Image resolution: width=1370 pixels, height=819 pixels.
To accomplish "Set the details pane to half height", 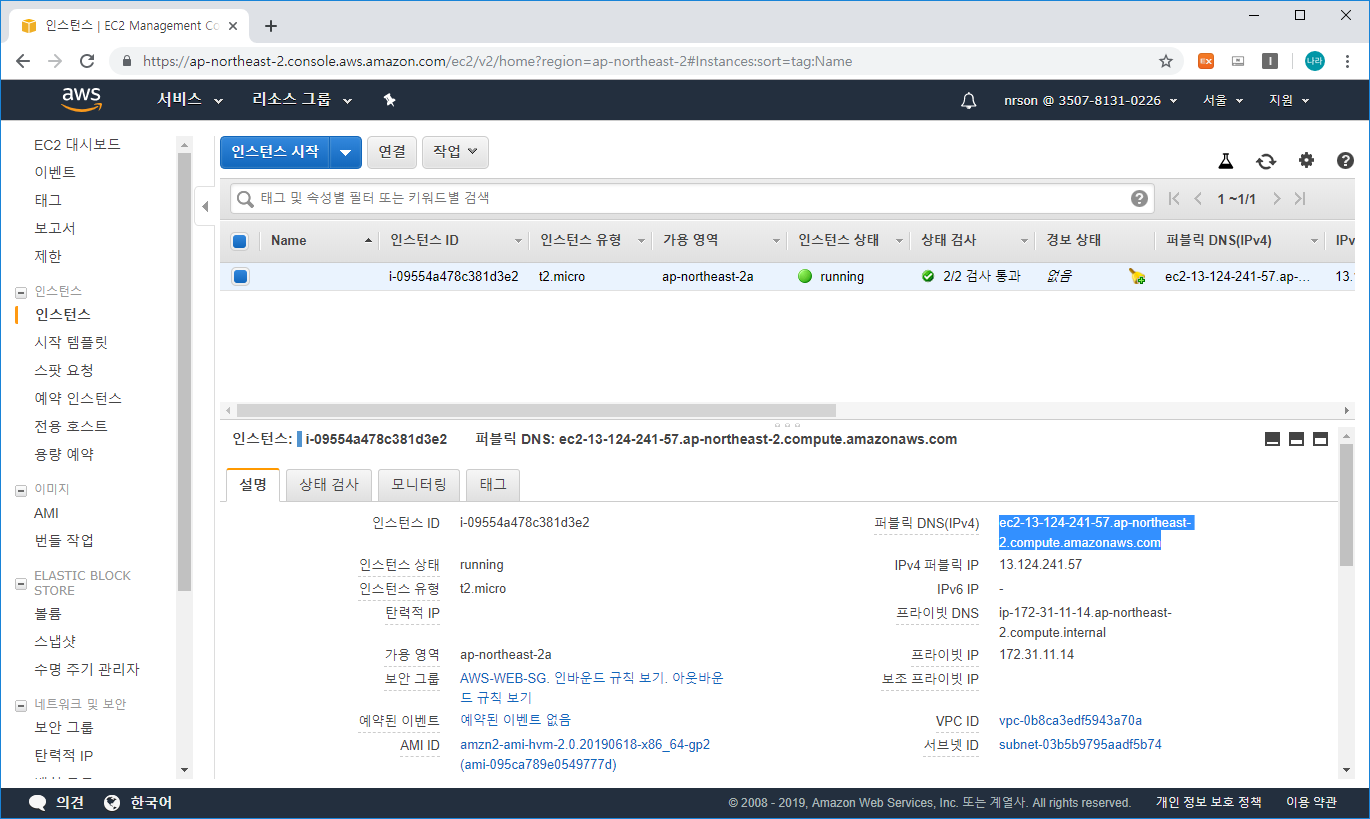I will pyautogui.click(x=1296, y=439).
